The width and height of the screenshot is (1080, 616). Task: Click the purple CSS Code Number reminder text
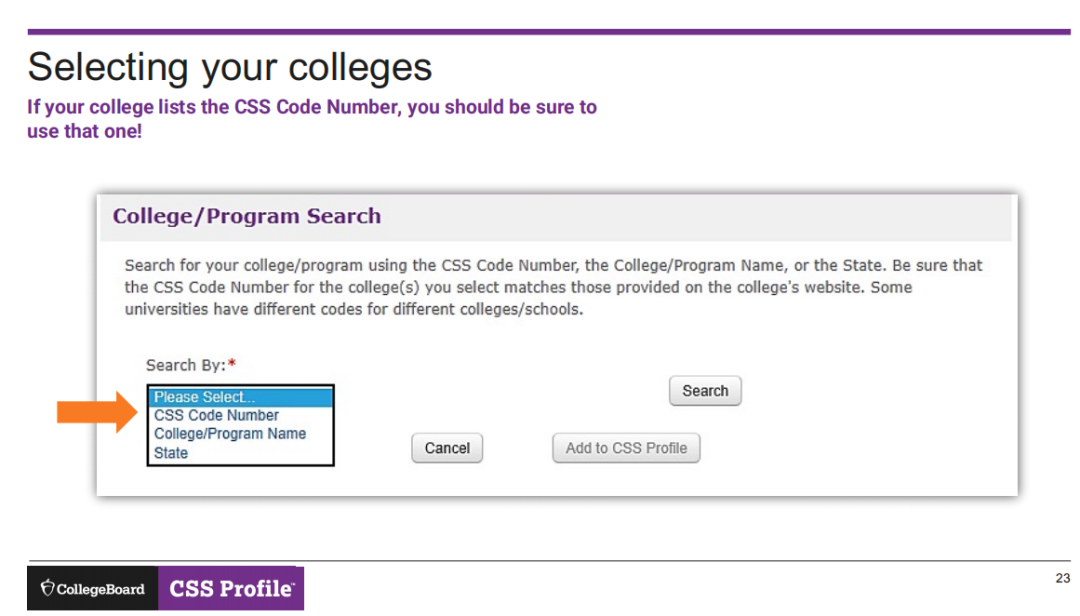[312, 118]
